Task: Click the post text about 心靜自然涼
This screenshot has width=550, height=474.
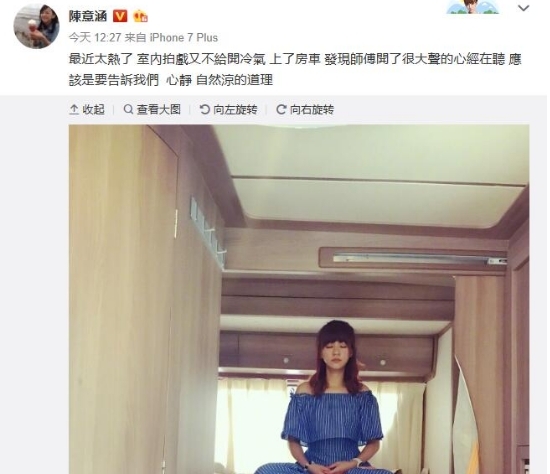Action: coord(295,69)
